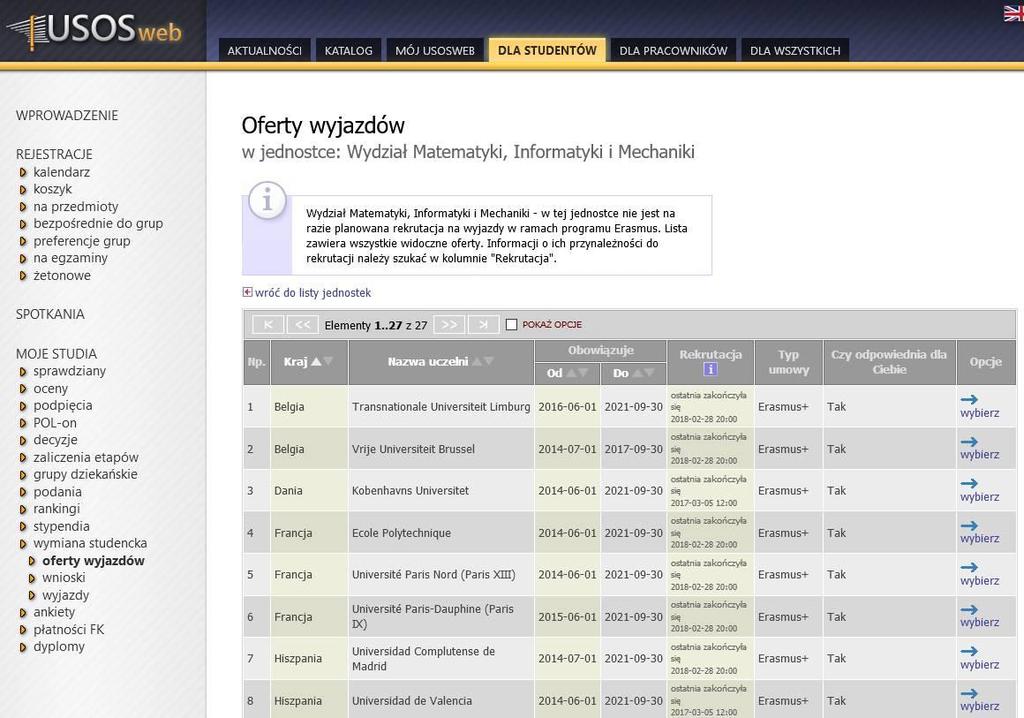
Task: Click 'wybierz' for Vrije Universiteit Brussel
Action: 980,455
